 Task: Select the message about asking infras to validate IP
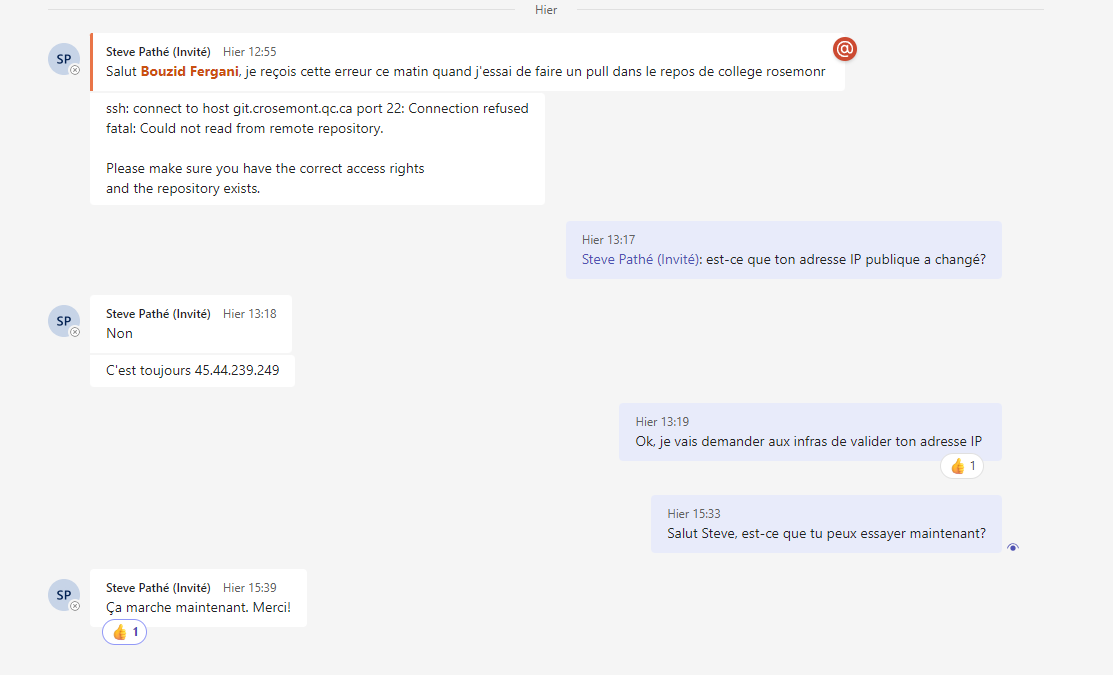809,441
